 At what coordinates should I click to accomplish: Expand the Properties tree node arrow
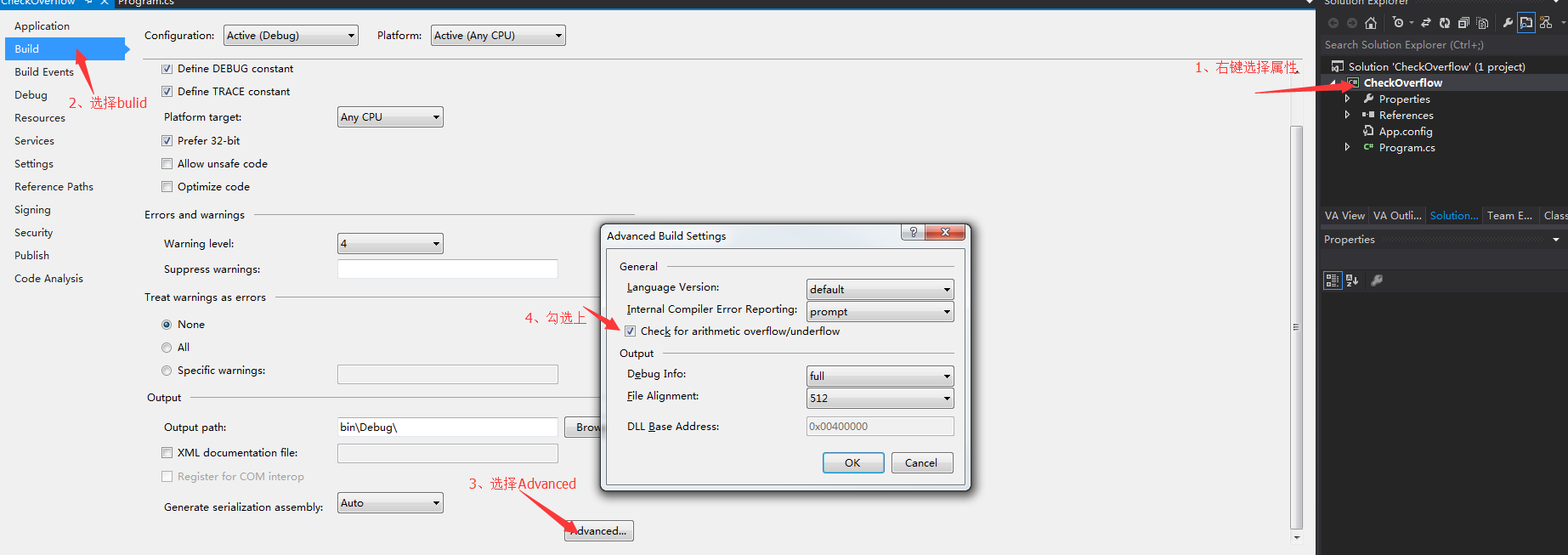pyautogui.click(x=1347, y=99)
